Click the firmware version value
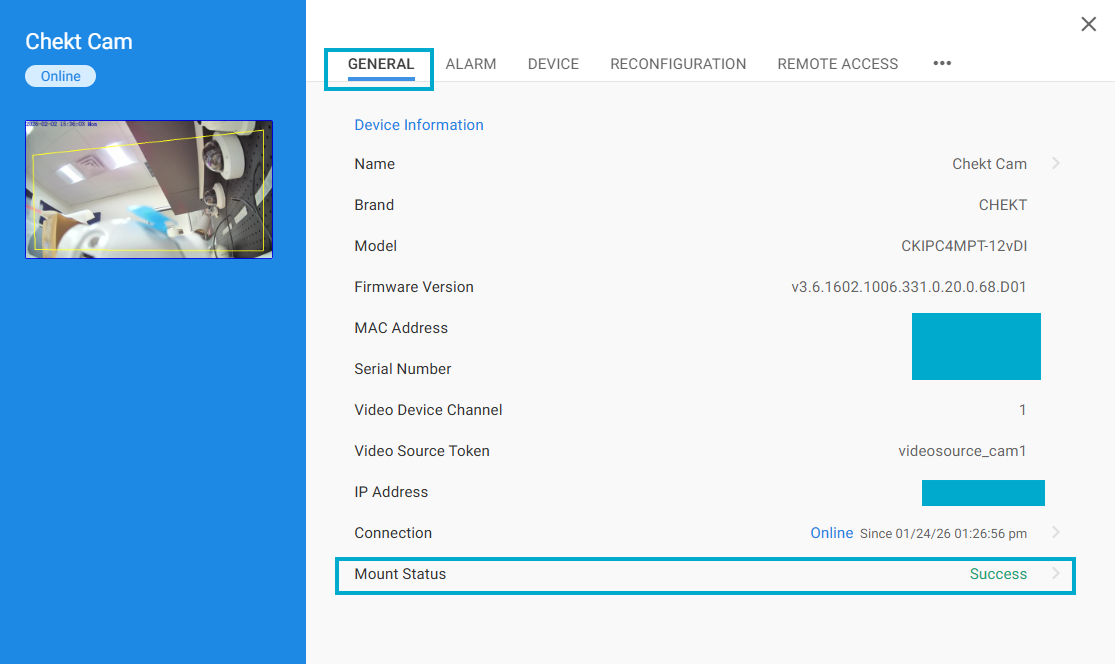Image resolution: width=1115 pixels, height=664 pixels. (908, 287)
